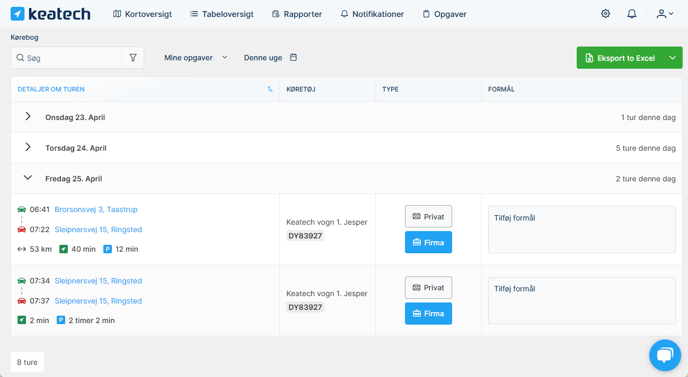Collapse the Fredag 25. April group

(x=28, y=178)
